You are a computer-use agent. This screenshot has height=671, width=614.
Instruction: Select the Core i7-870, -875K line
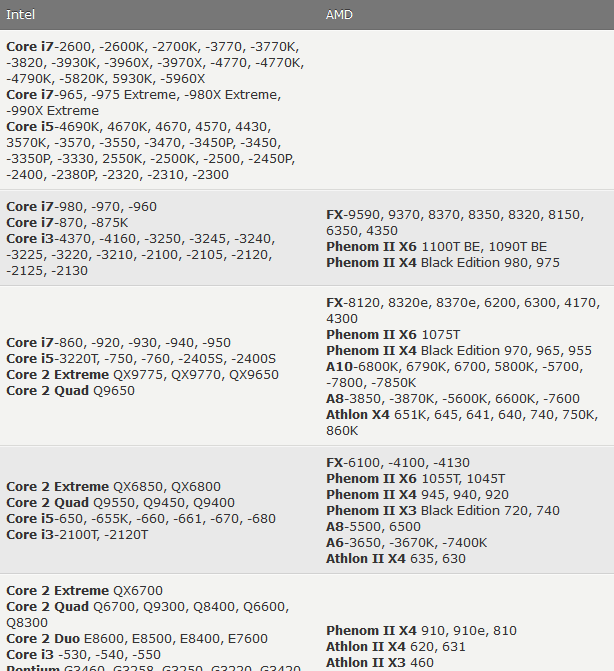[x=67, y=223]
